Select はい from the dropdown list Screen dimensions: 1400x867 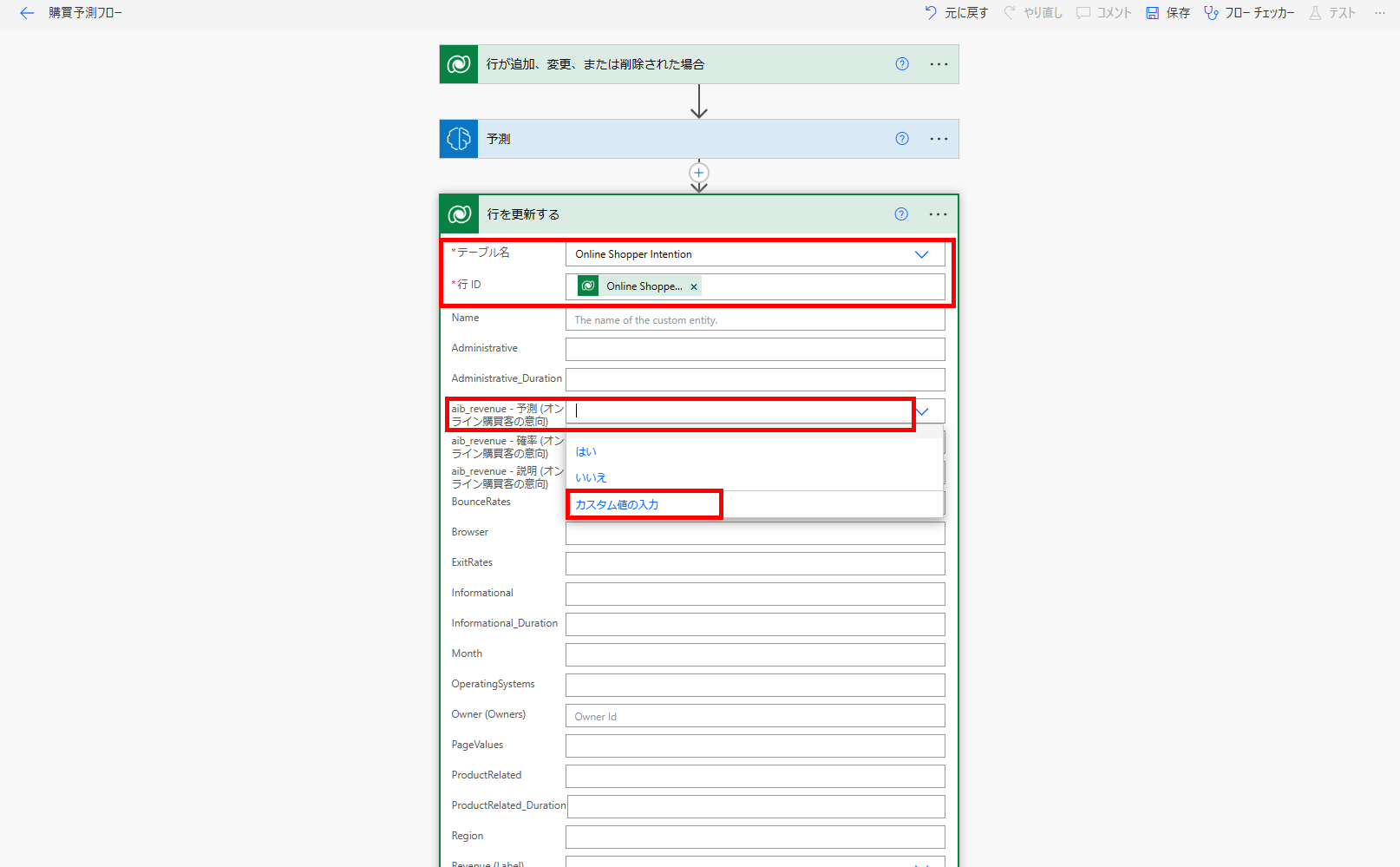click(586, 452)
